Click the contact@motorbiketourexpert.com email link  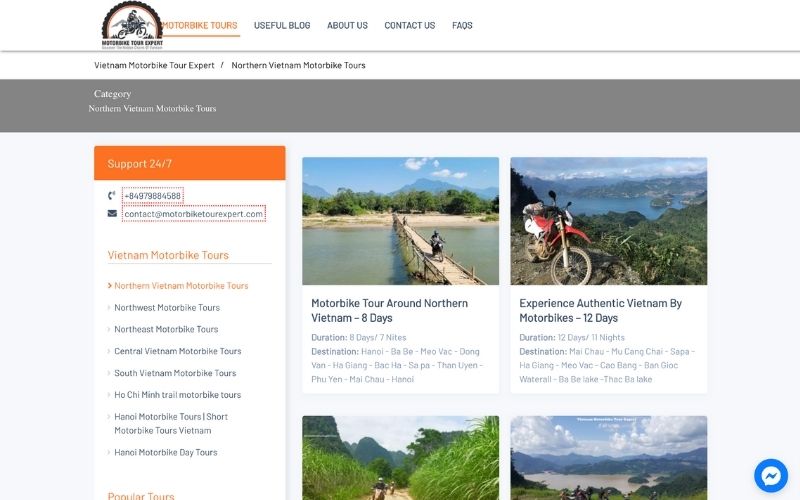193,214
